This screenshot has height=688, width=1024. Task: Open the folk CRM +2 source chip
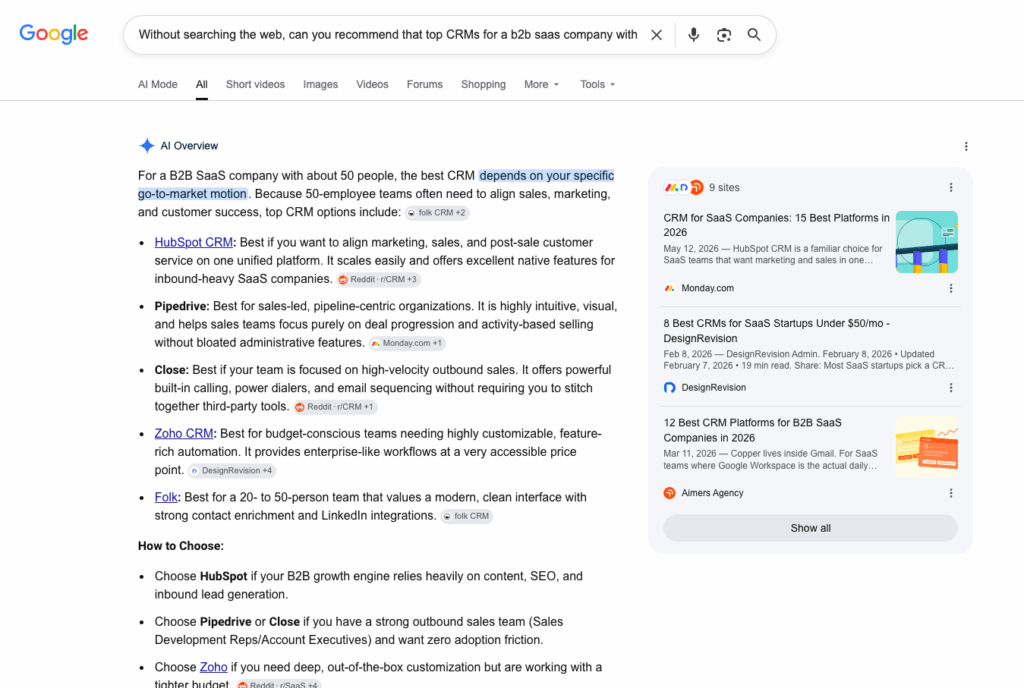click(437, 213)
